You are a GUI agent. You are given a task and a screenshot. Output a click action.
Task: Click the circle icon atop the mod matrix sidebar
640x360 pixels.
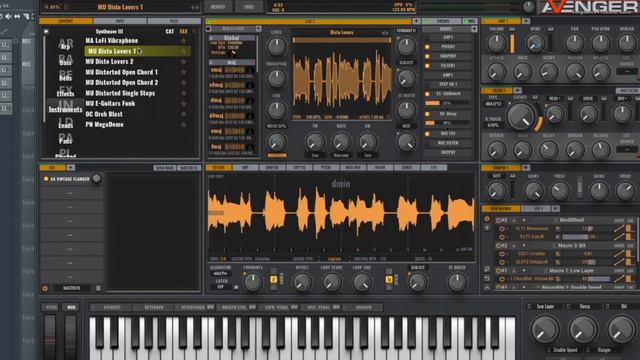[487, 219]
